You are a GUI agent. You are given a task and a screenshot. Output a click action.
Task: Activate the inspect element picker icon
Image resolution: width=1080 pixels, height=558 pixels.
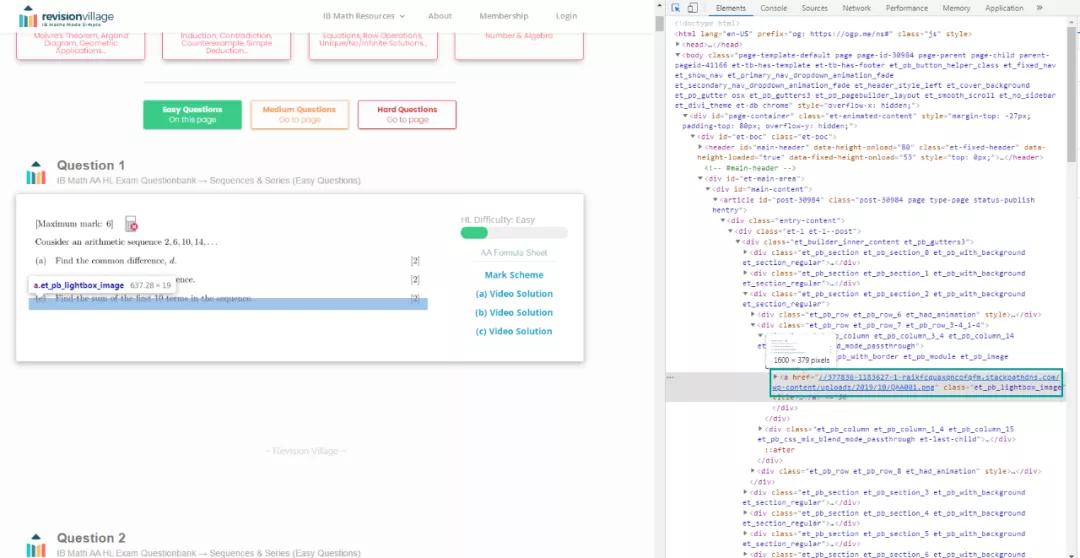tap(677, 8)
